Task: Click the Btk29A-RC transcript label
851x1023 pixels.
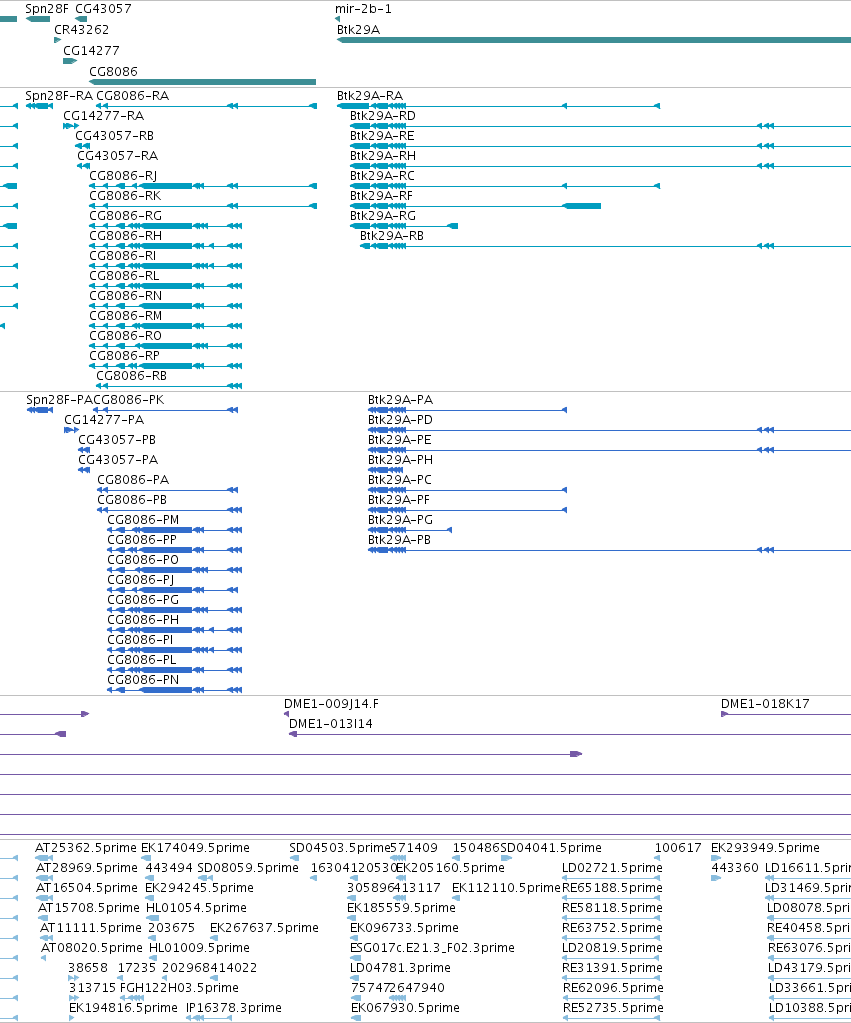Action: point(382,176)
